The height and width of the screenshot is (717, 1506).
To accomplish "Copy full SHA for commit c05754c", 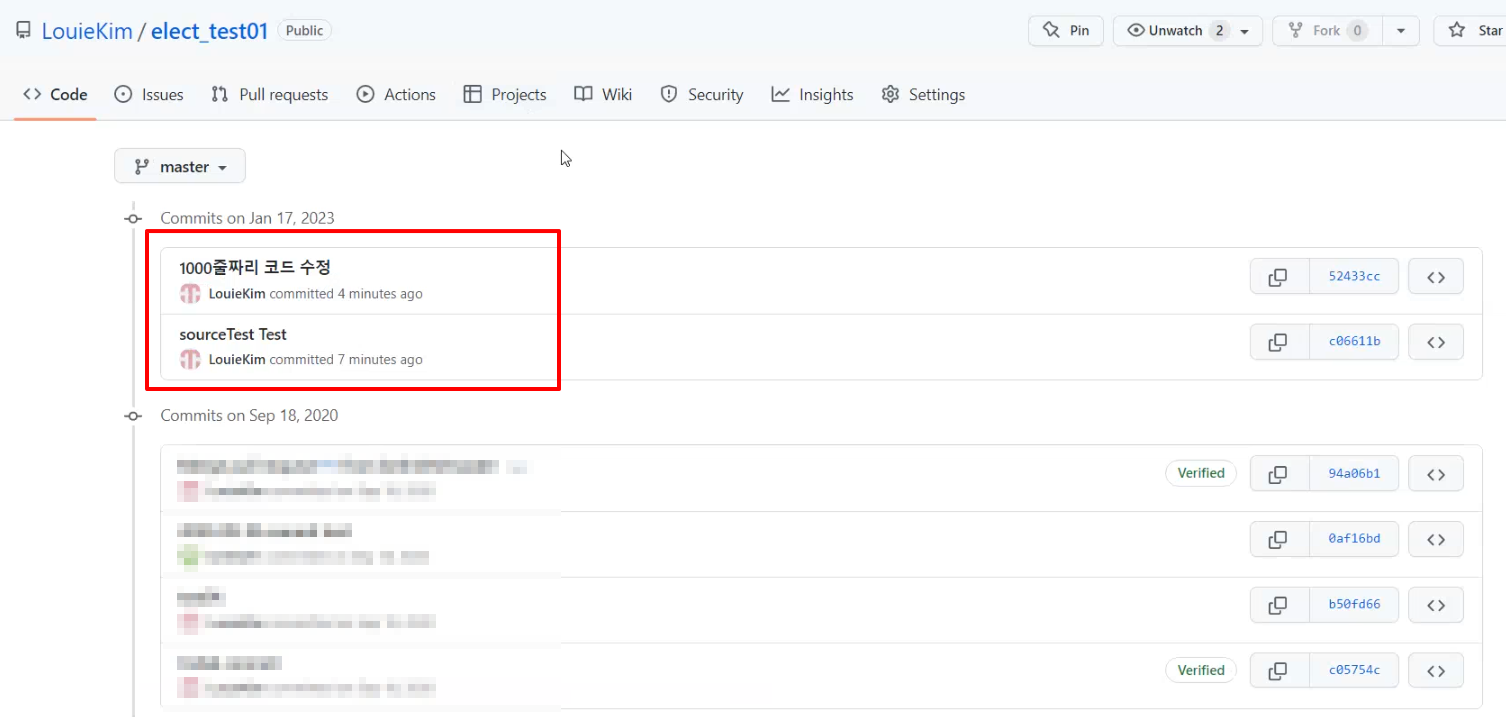I will 1279,671.
